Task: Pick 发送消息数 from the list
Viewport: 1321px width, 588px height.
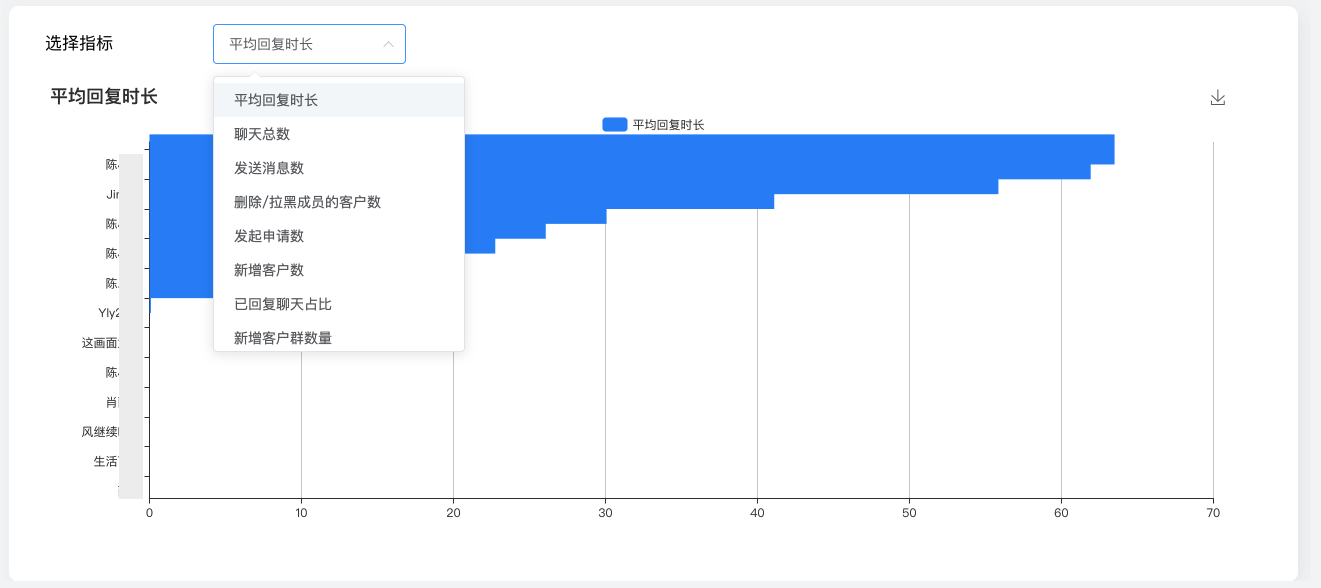Action: 269,168
